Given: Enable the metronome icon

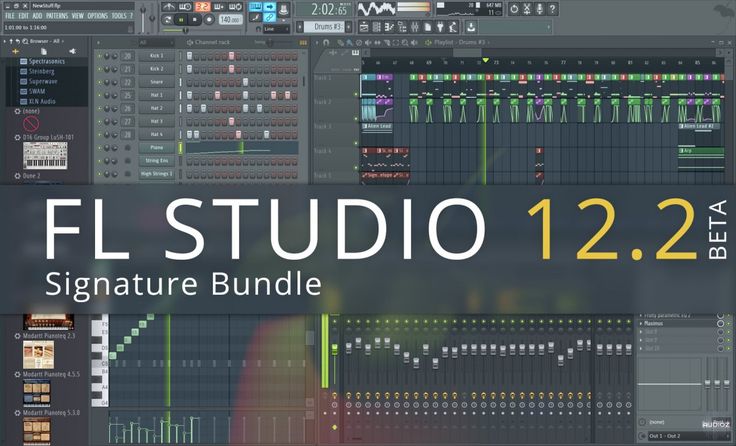Looking at the screenshot, I should [169, 7].
